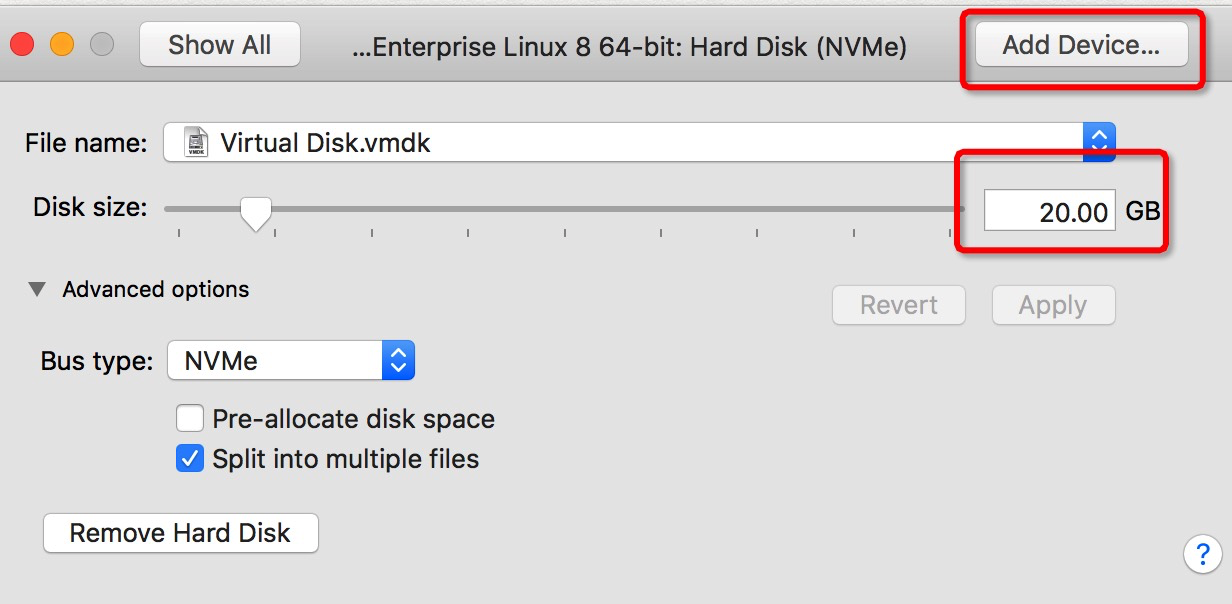Open the File name dropdown arrows

pyautogui.click(x=1099, y=142)
